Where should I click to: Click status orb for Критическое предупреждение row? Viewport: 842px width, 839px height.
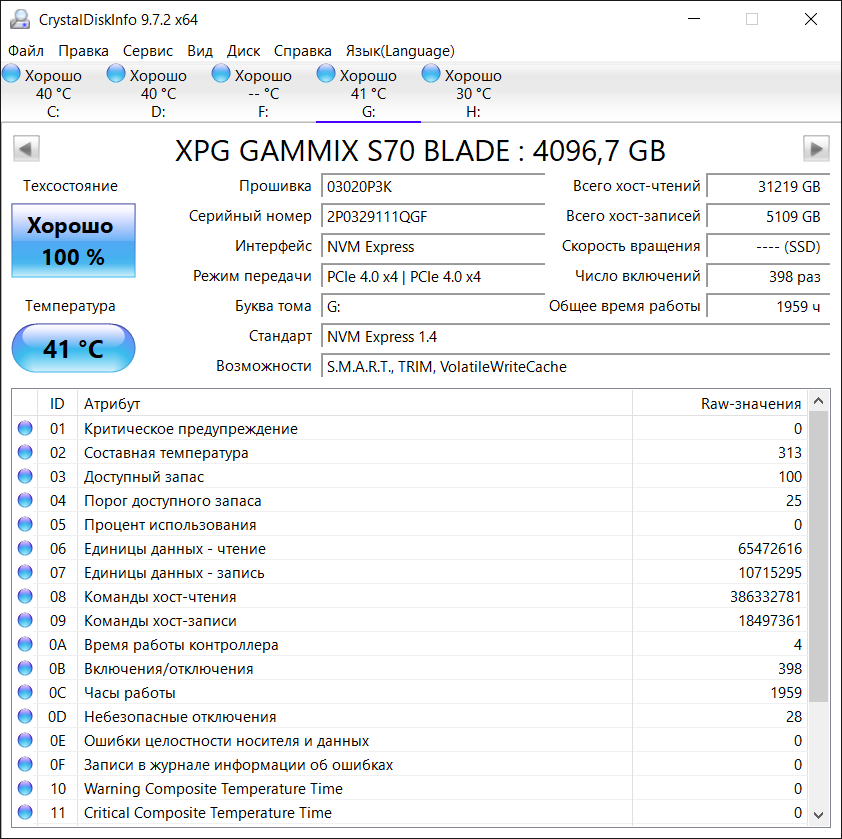coord(25,428)
